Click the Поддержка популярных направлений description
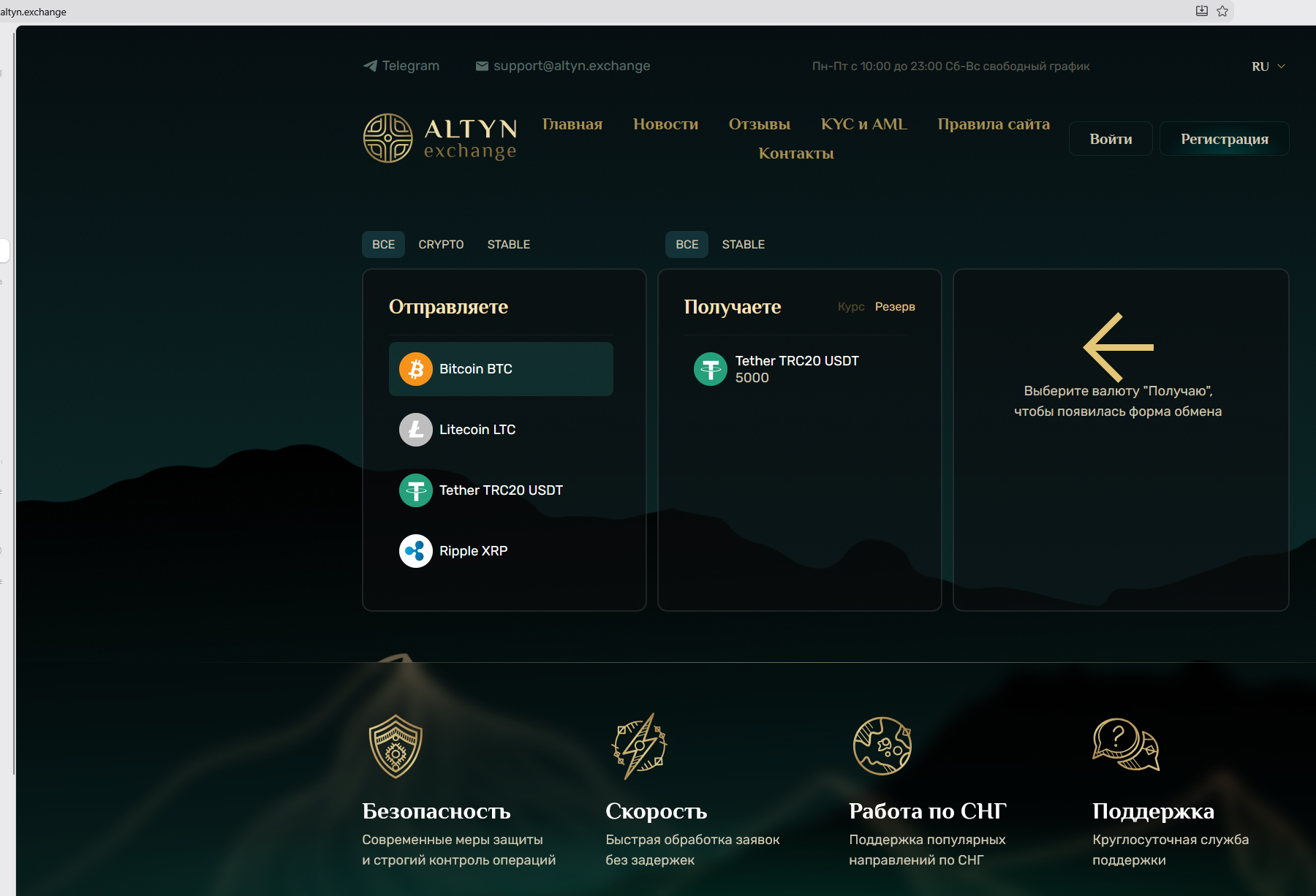 [927, 850]
